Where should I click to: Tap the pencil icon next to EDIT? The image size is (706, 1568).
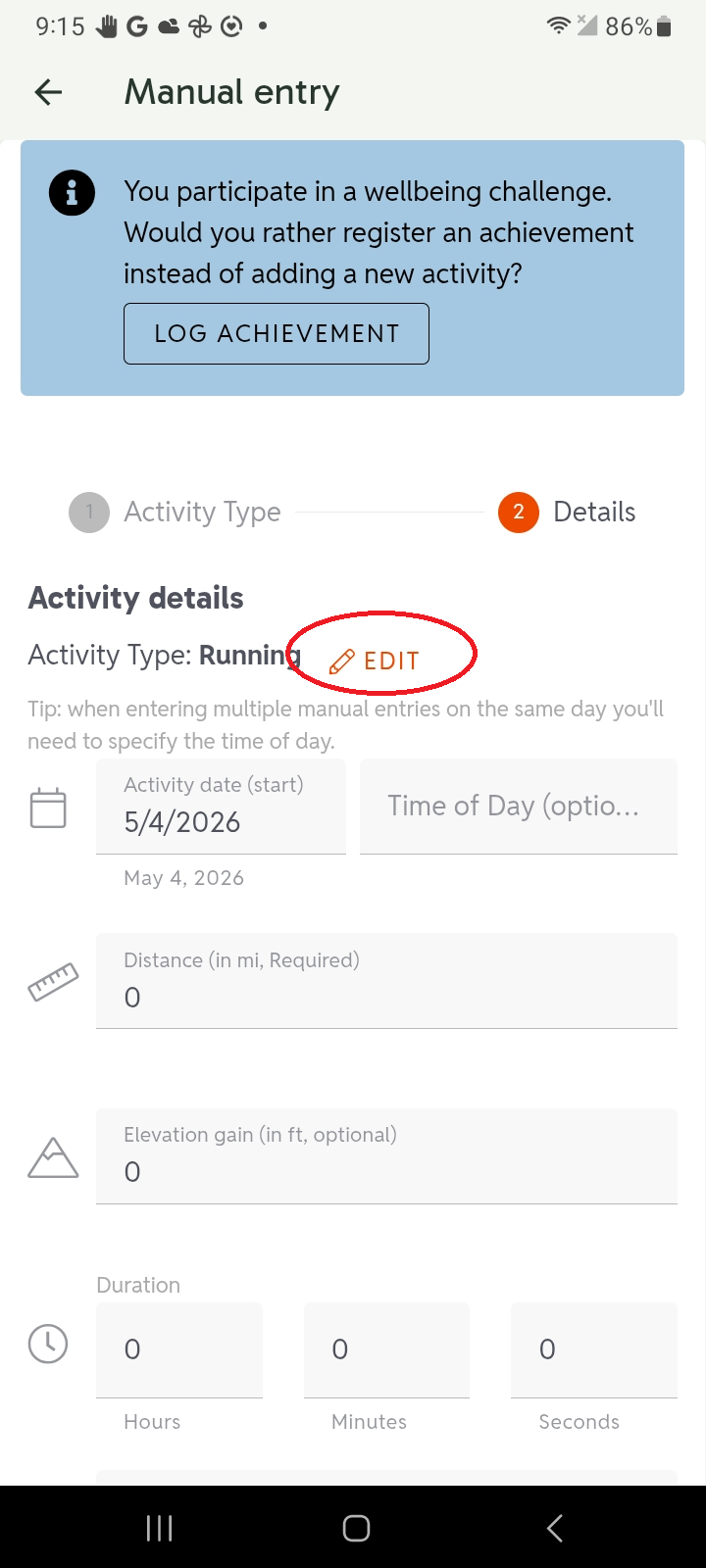[341, 661]
